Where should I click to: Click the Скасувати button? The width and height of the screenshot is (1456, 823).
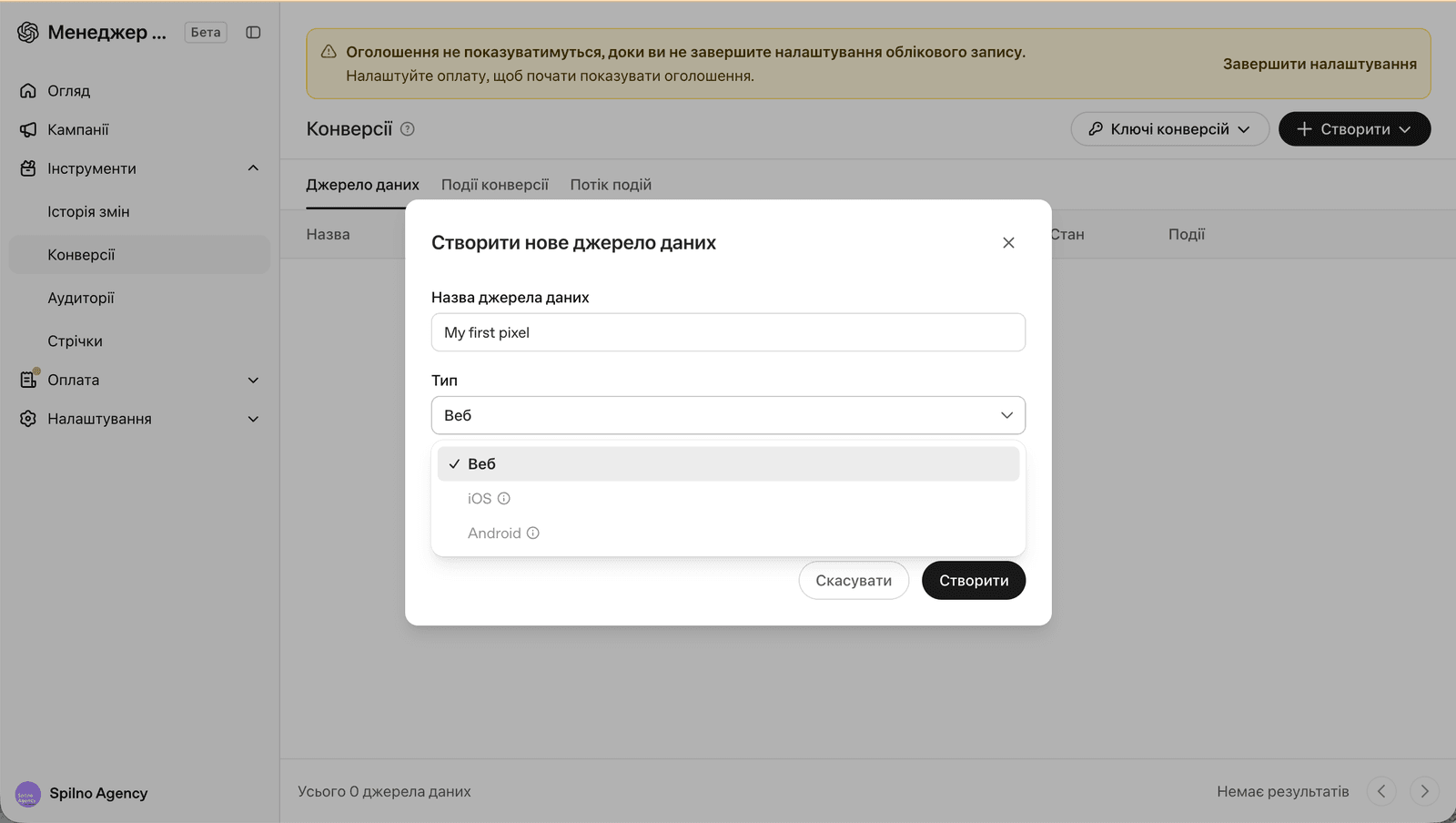tap(854, 581)
